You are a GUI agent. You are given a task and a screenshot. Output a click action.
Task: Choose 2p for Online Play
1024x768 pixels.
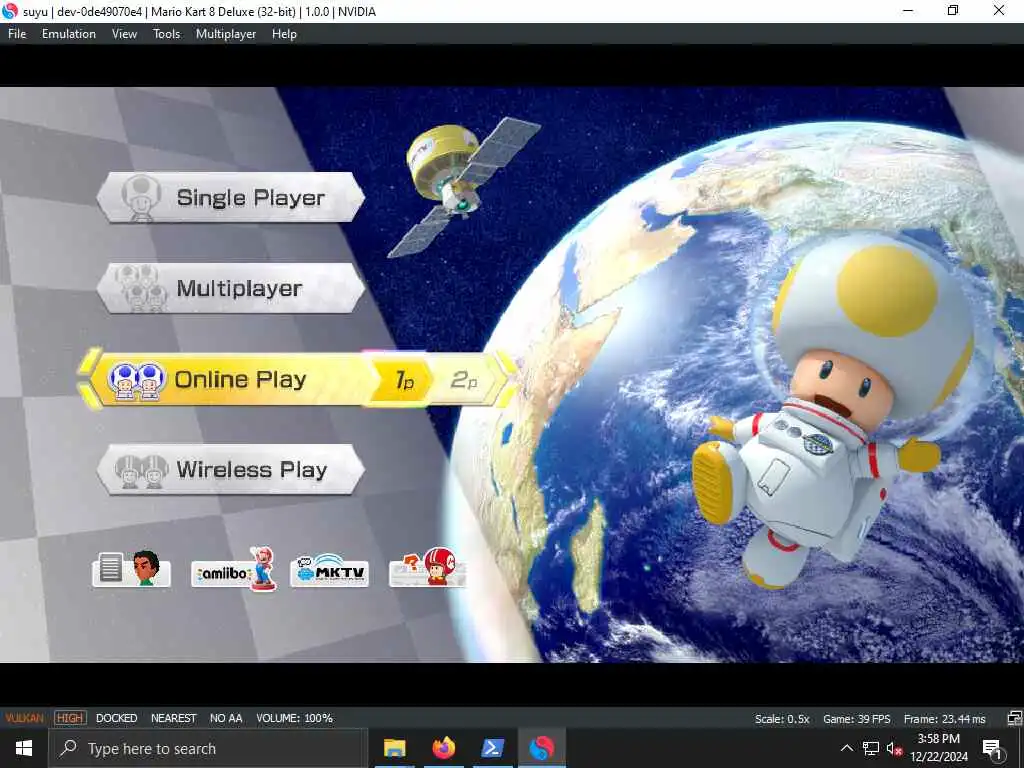[465, 379]
